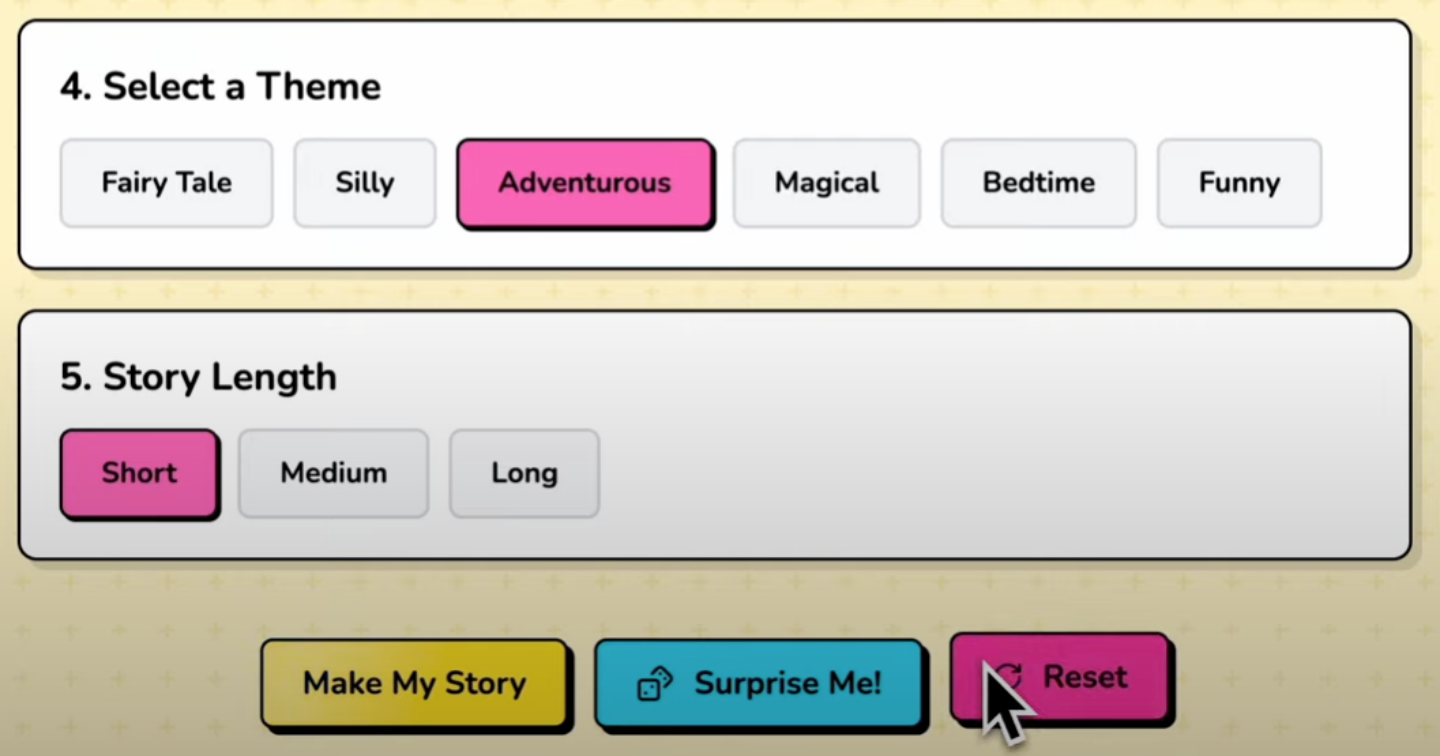Select the Bedtime theme button

click(x=1039, y=183)
